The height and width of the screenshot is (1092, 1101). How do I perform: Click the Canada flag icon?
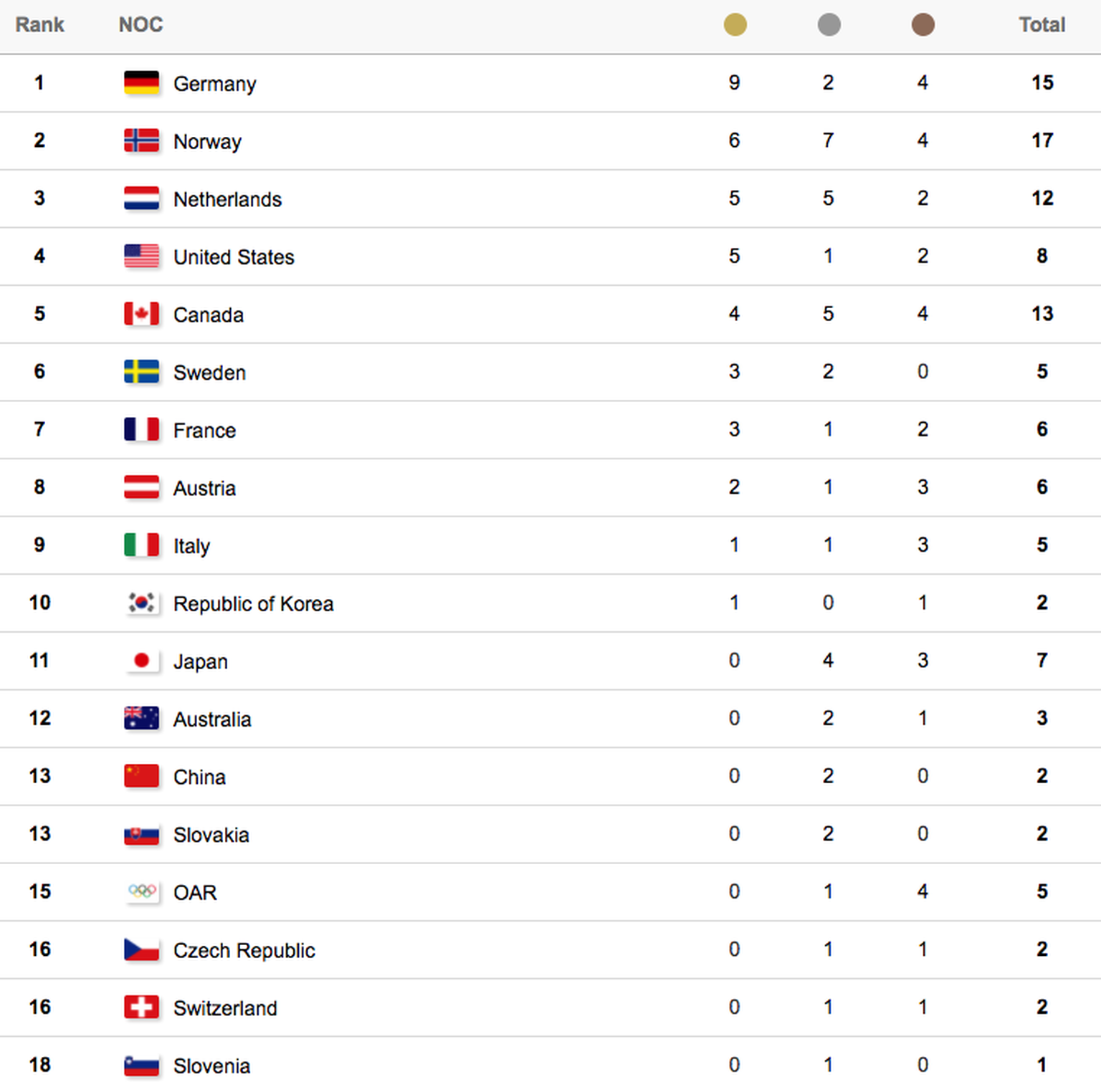click(x=141, y=314)
